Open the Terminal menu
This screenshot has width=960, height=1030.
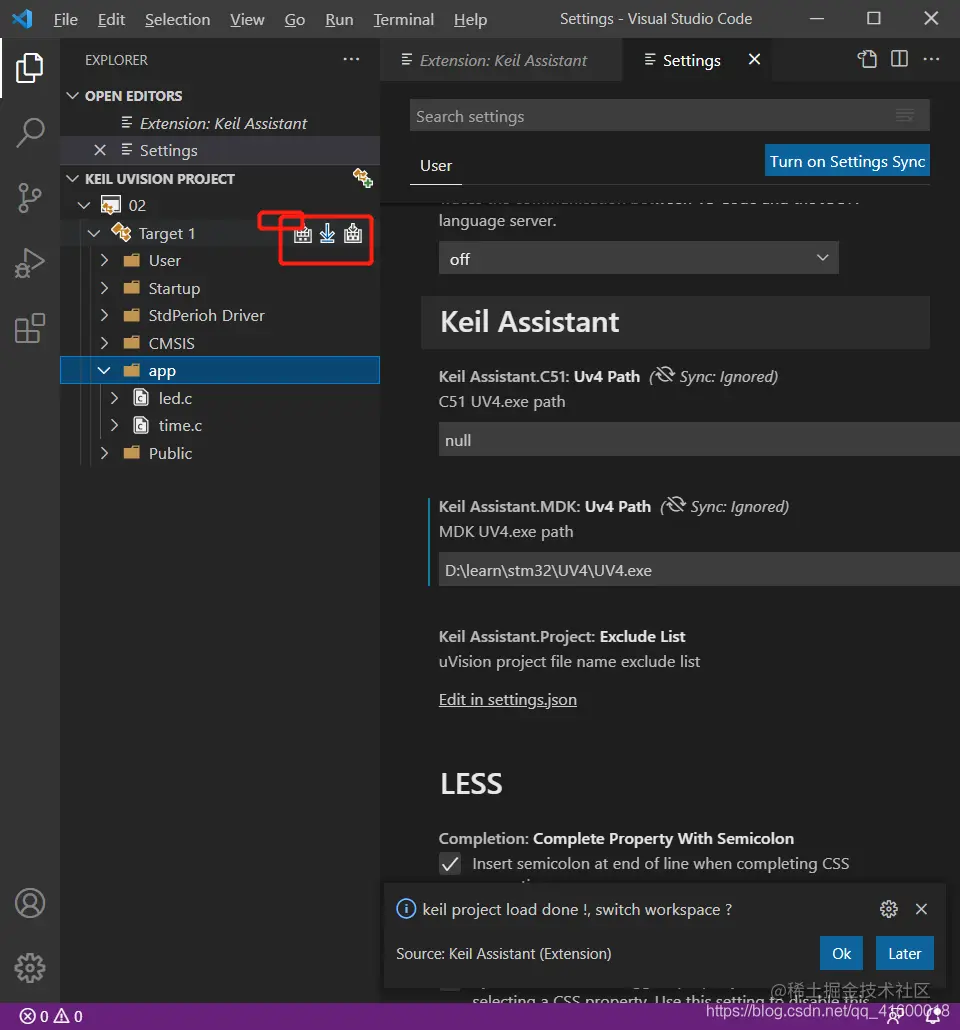[x=403, y=20]
